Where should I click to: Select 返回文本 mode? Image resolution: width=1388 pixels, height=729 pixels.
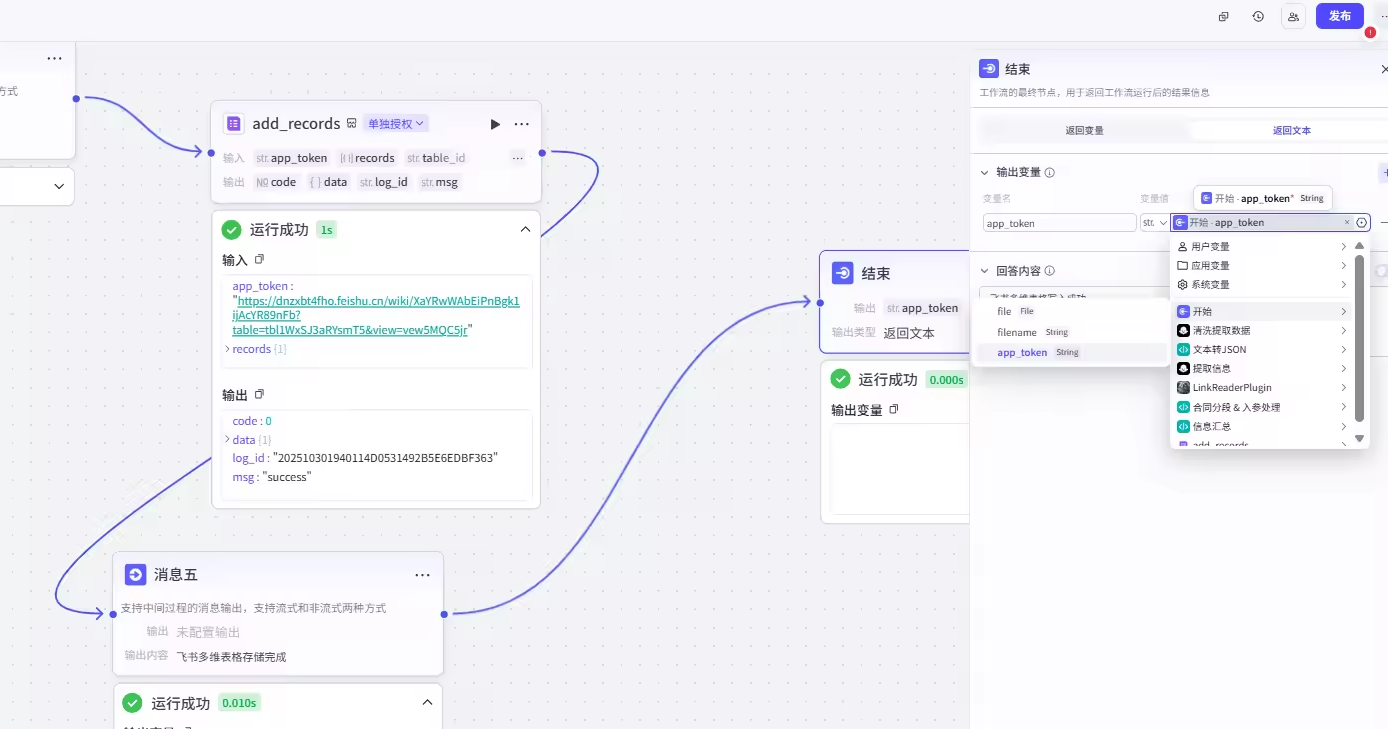[1291, 130]
